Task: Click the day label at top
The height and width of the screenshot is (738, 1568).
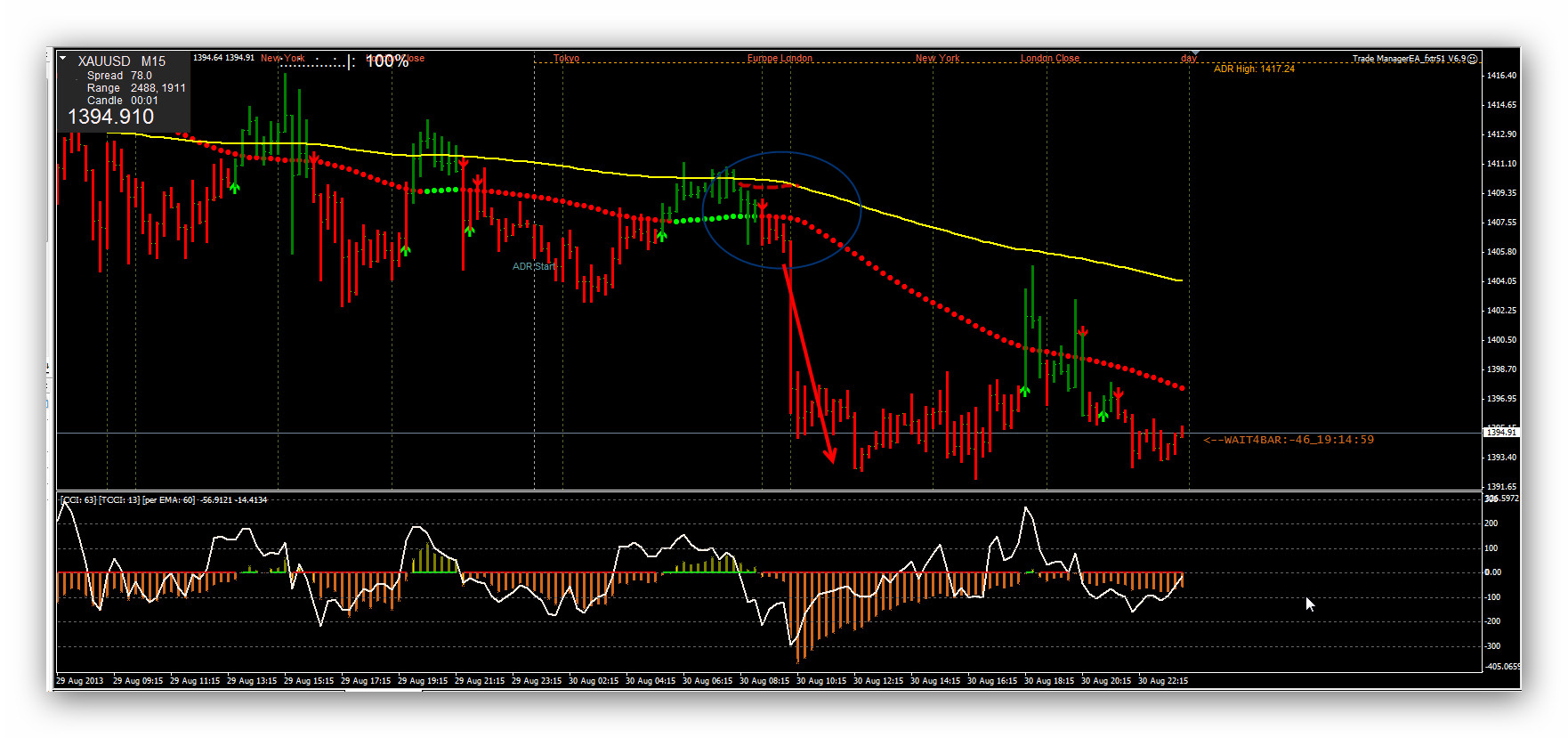Action: 1188,59
